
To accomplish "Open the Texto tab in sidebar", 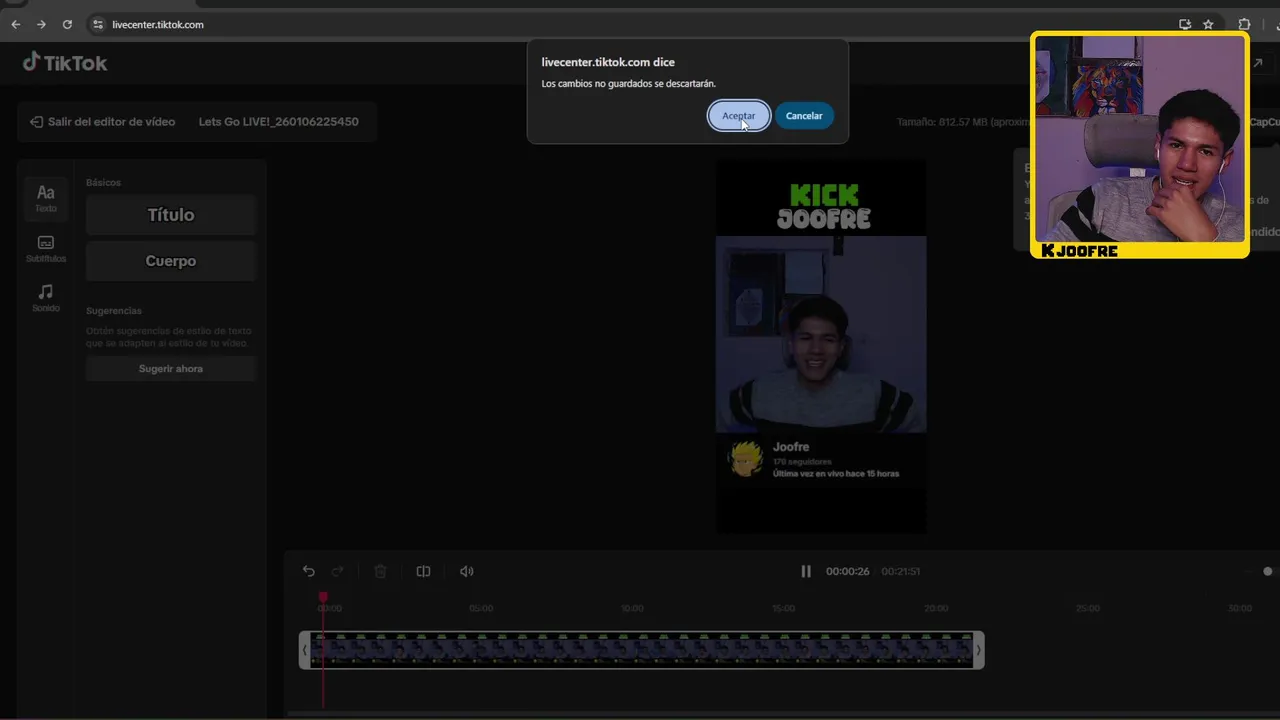I will tap(46, 198).
